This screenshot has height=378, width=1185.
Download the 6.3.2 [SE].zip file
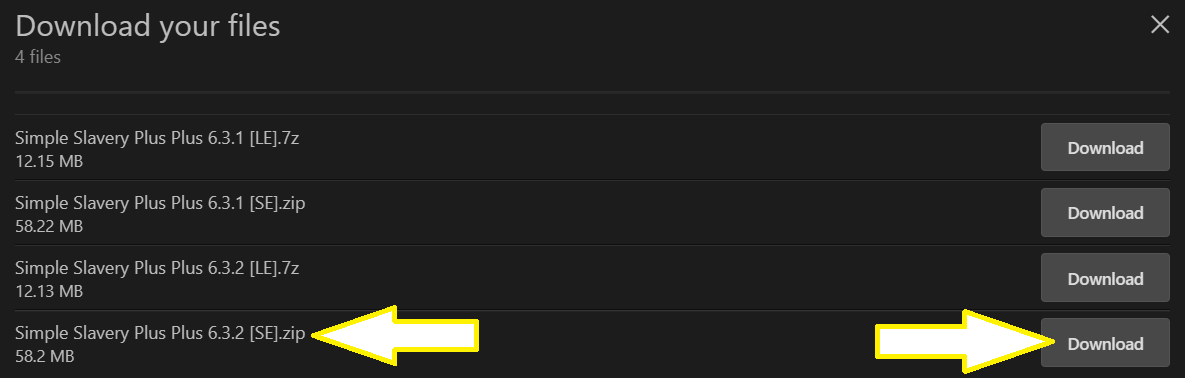click(x=1105, y=343)
